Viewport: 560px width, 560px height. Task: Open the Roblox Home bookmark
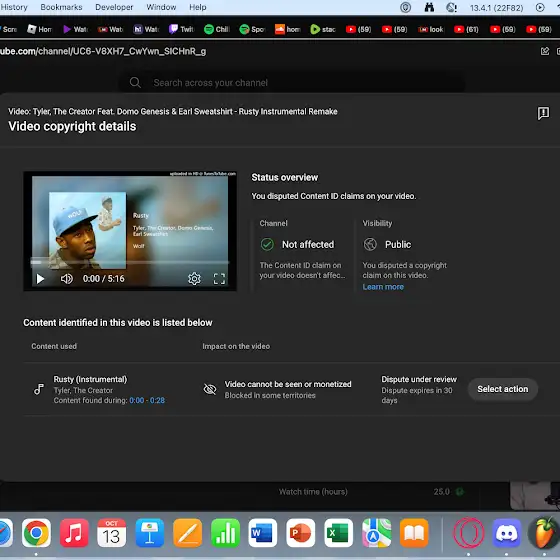(39, 29)
